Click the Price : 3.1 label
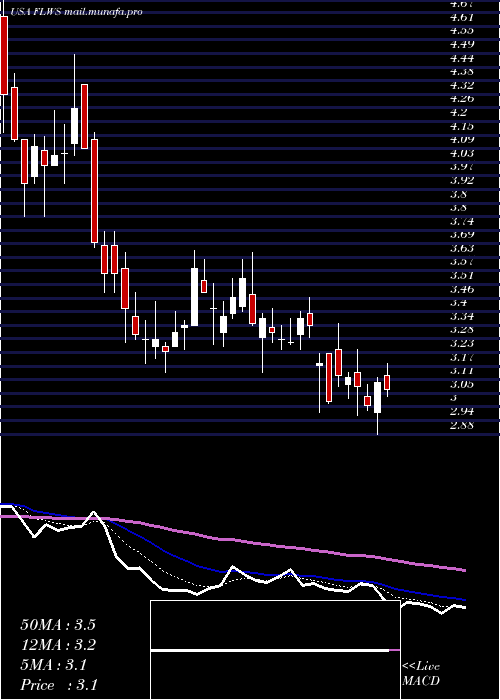The width and height of the screenshot is (500, 700). (x=58, y=685)
